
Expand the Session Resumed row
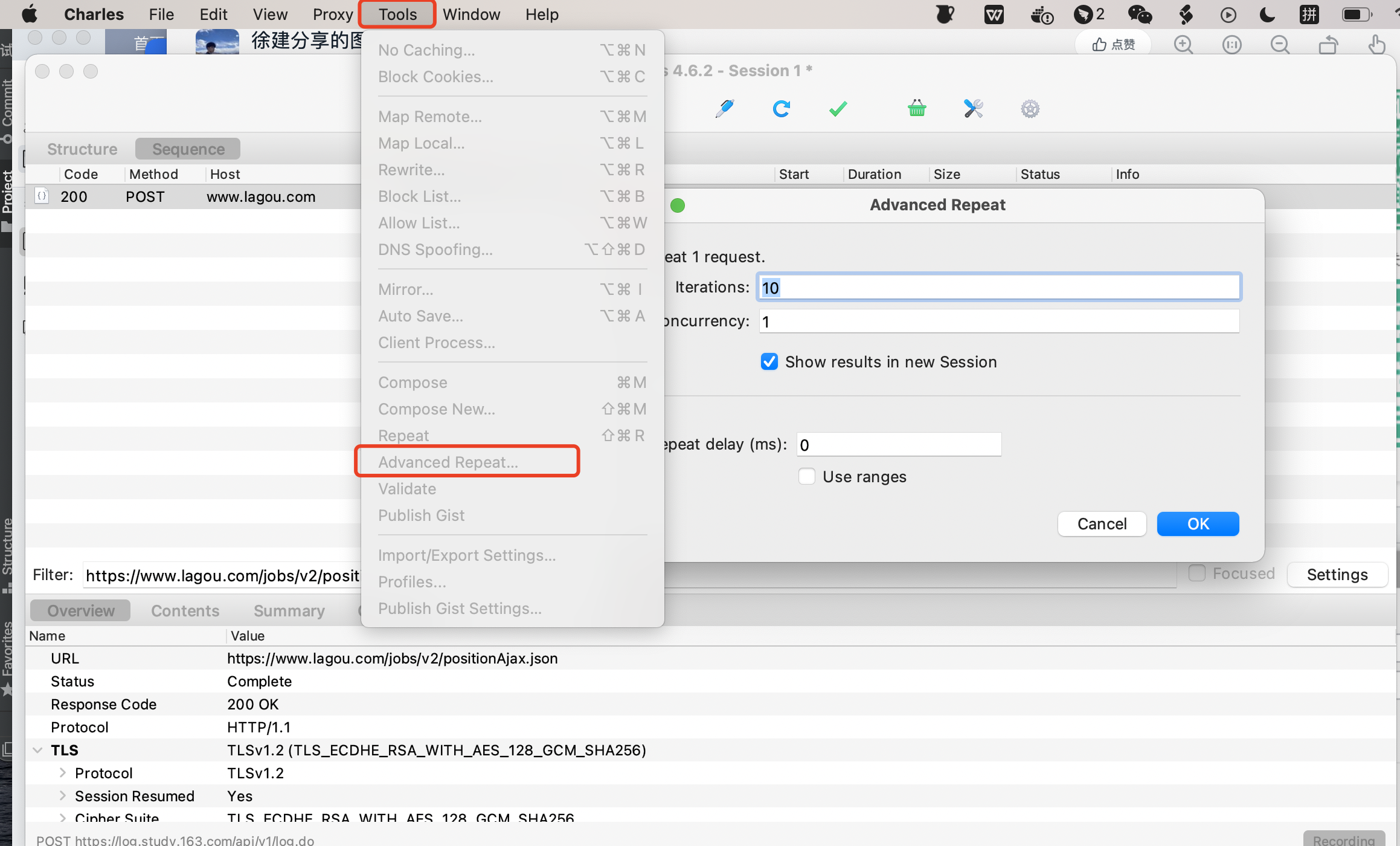click(x=62, y=796)
